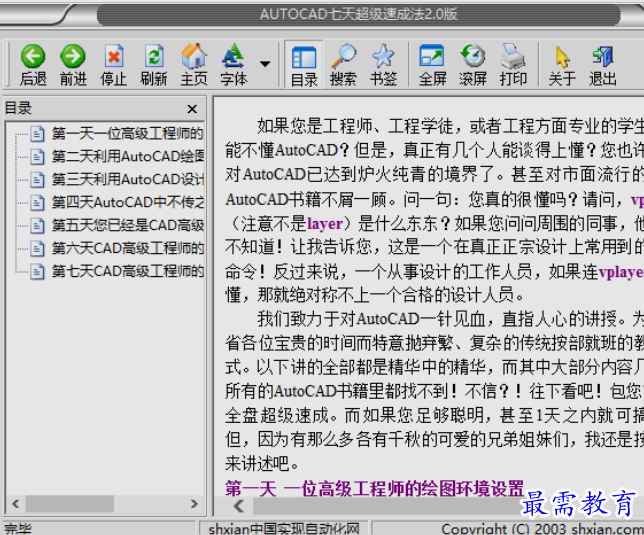Click left arrow of contents panel scrollbar
644x535 pixels.
click(16, 504)
